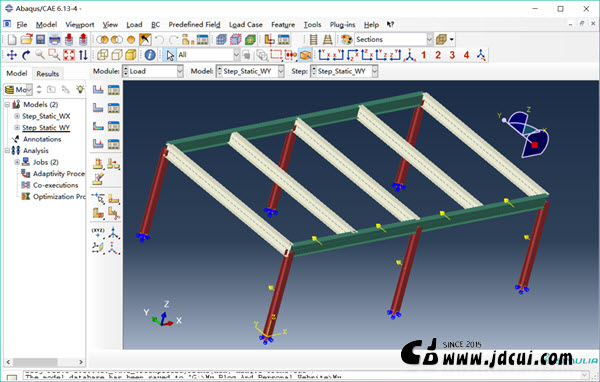Click the Create Load Case icon

98,144
